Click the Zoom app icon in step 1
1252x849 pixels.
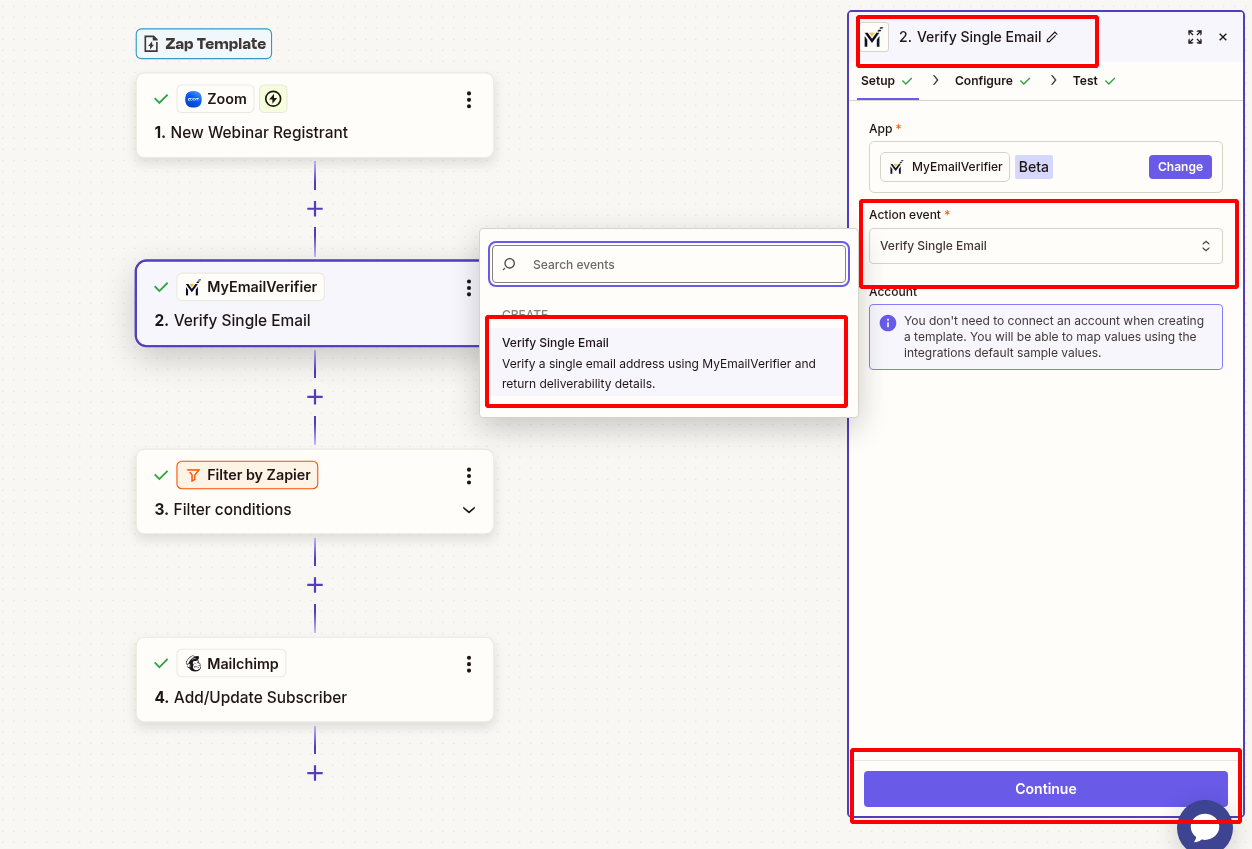pos(192,98)
